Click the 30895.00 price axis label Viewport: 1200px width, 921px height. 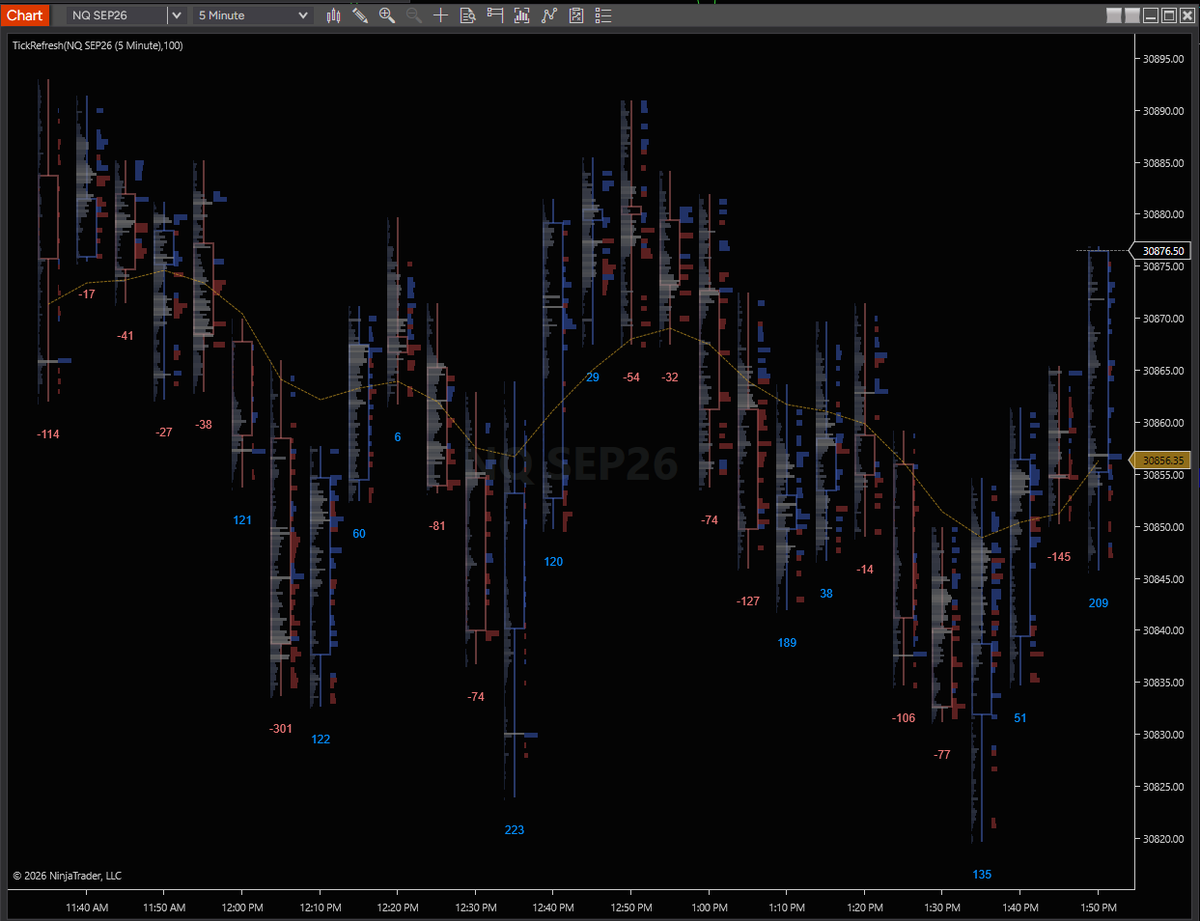1164,59
